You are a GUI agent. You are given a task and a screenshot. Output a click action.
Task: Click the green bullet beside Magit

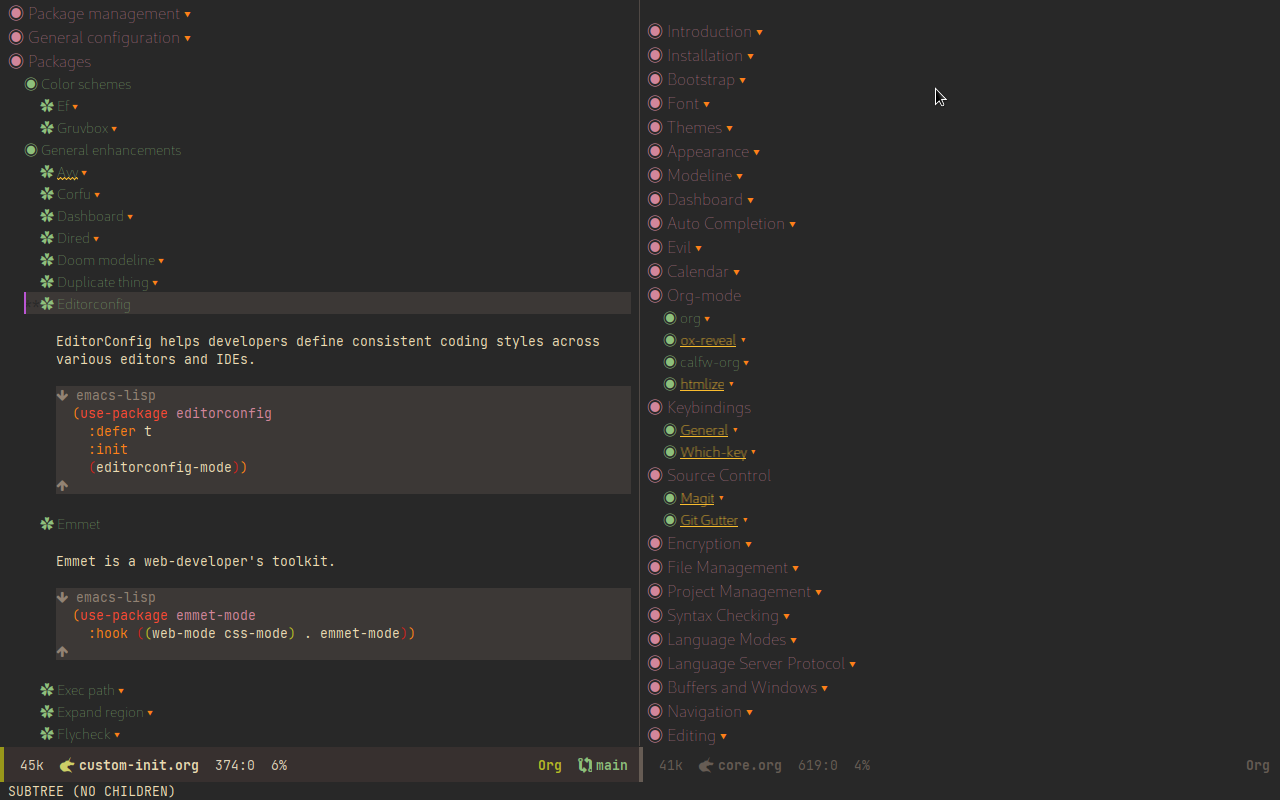(x=670, y=498)
